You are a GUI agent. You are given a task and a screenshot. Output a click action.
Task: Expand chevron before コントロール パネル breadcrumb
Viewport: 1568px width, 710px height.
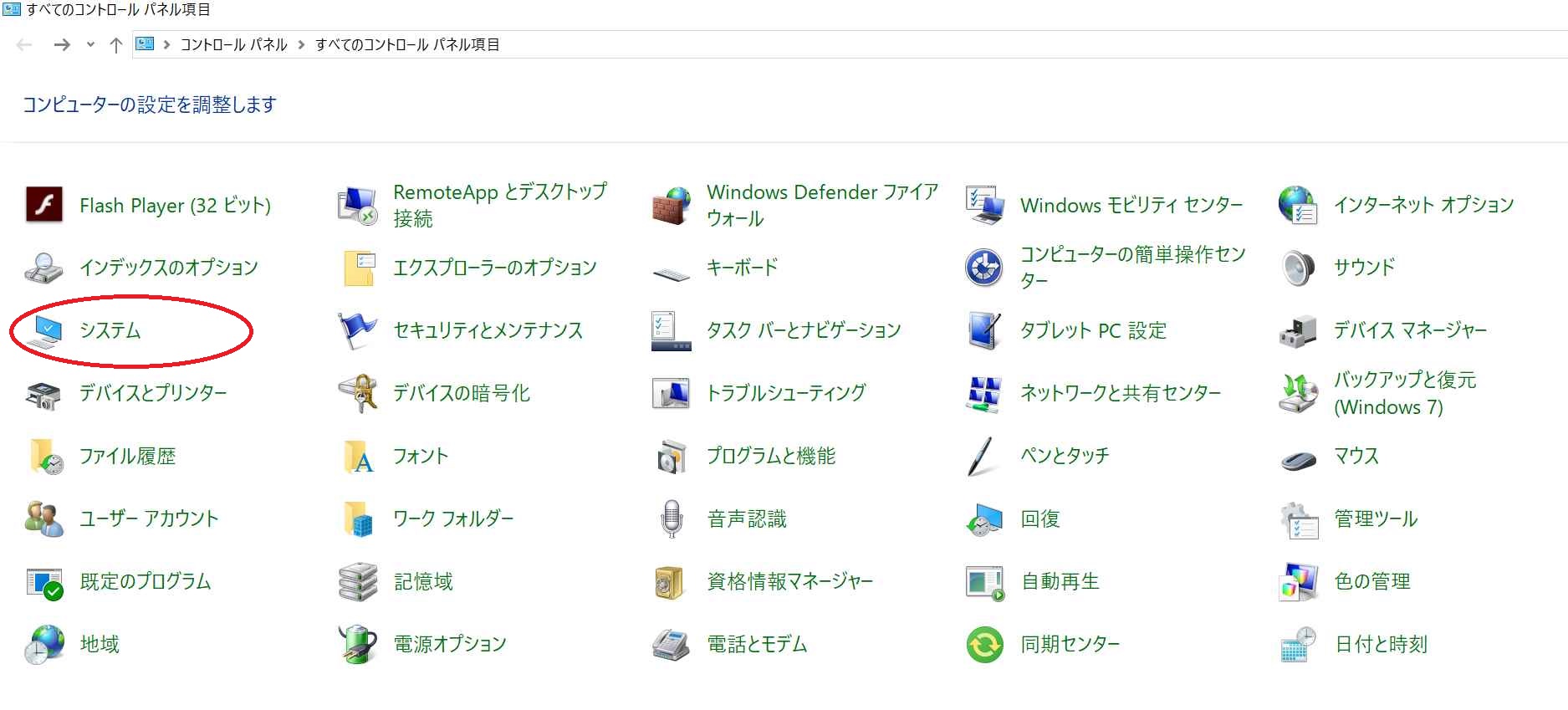point(167,45)
